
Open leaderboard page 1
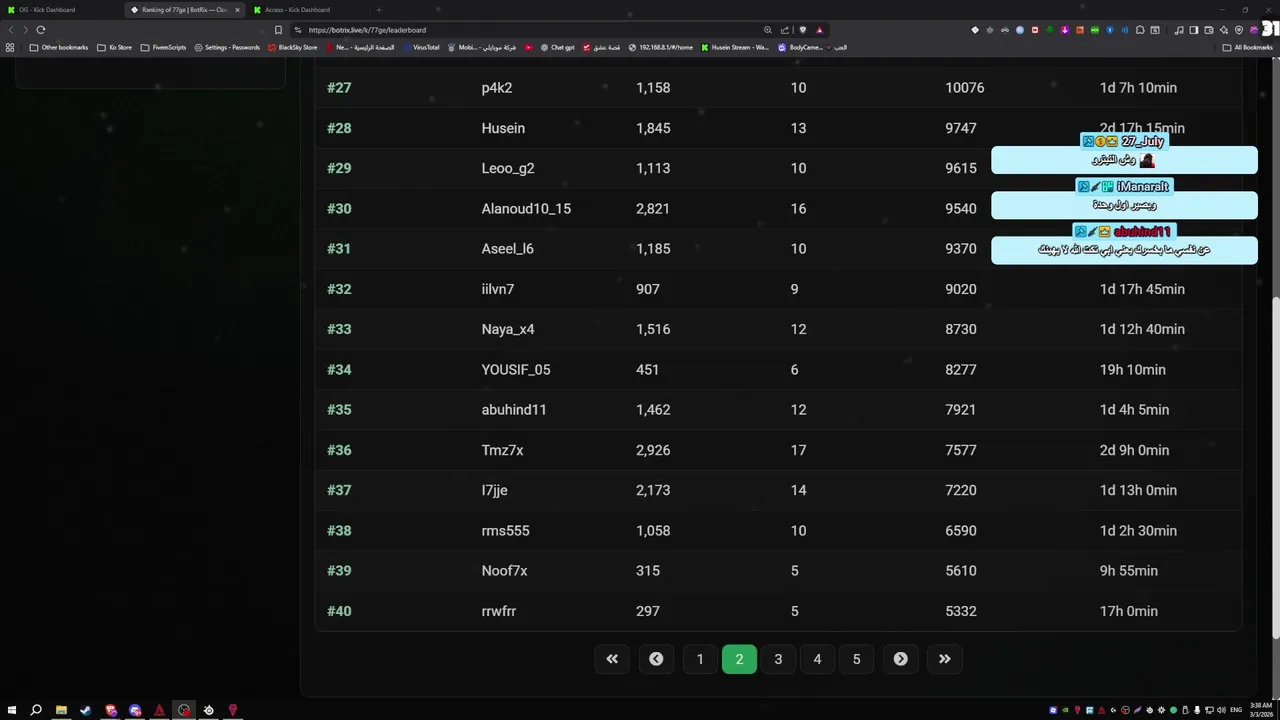tap(700, 659)
